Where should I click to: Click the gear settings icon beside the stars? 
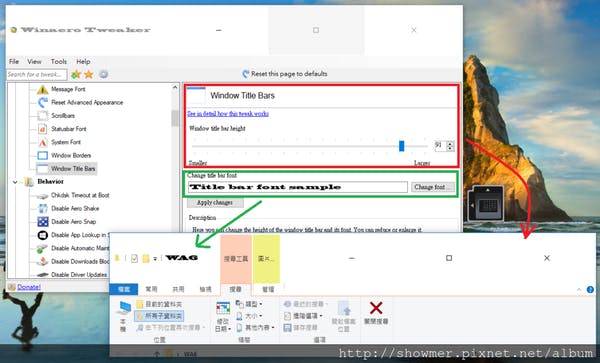point(103,74)
